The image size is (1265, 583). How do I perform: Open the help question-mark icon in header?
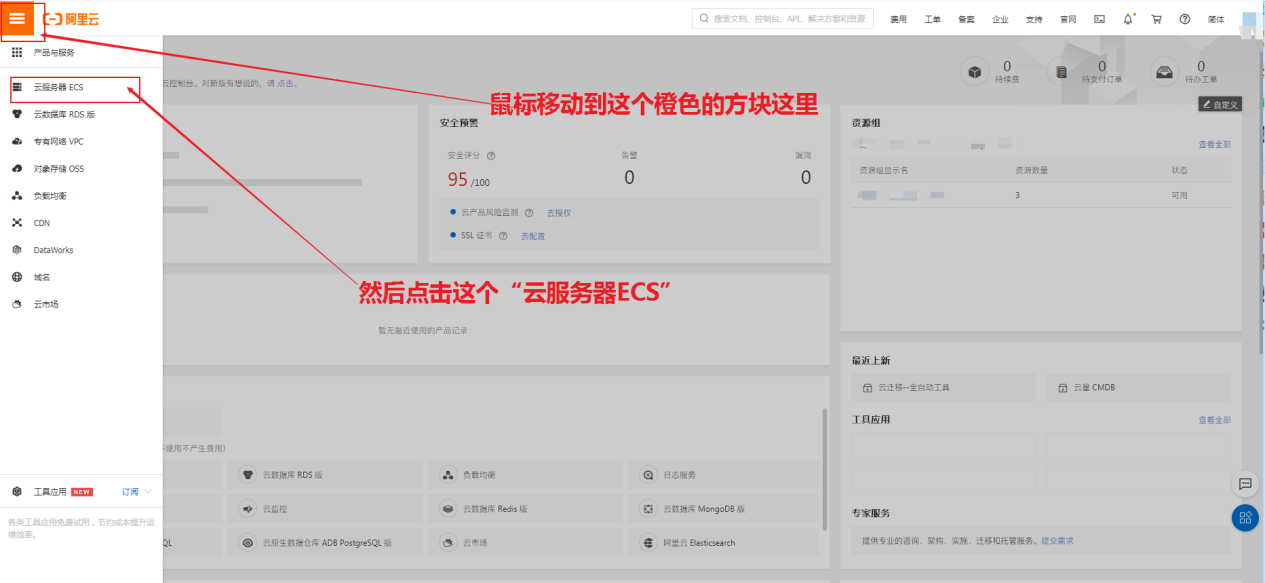(x=1185, y=19)
